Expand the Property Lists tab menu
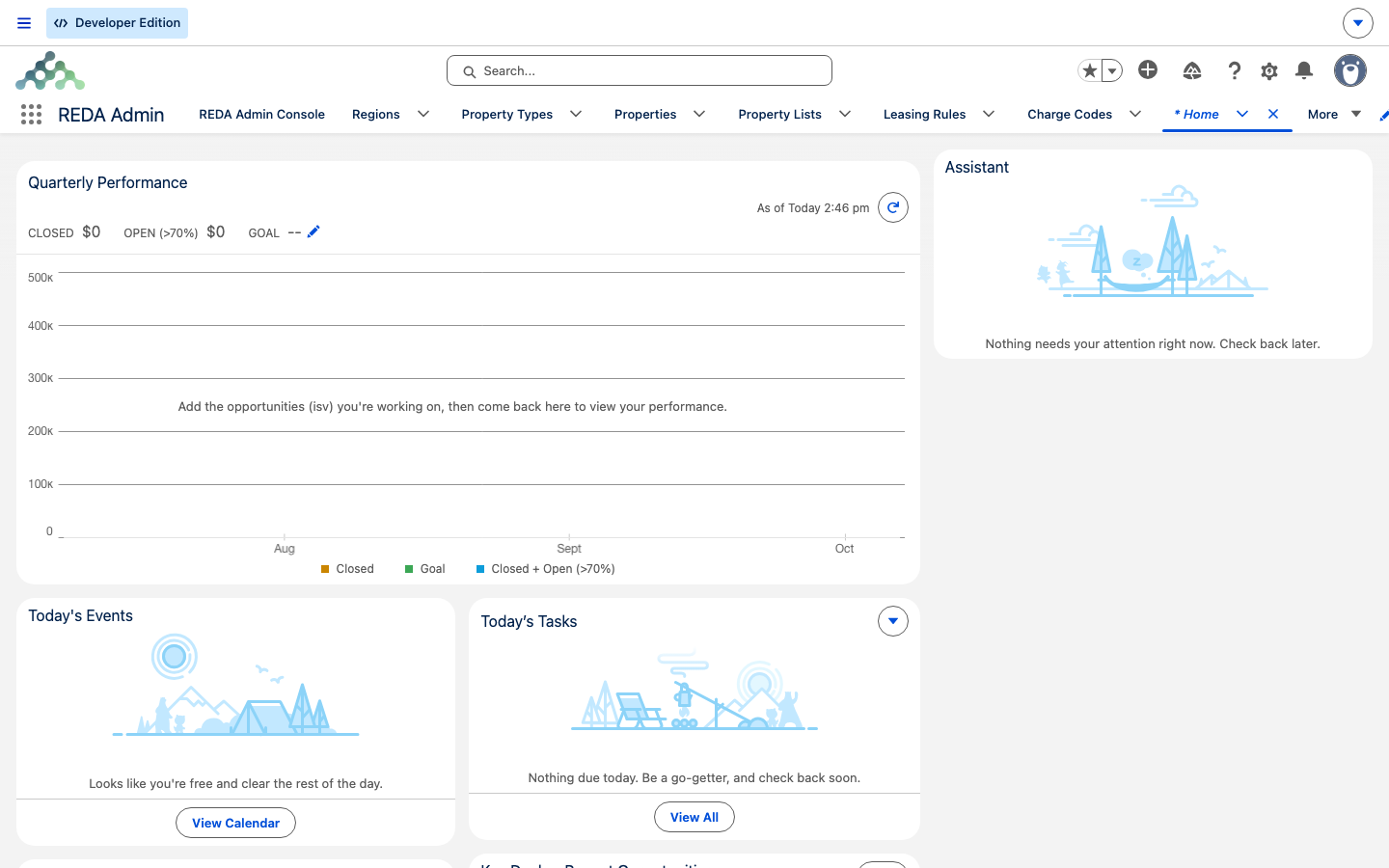 pos(845,114)
